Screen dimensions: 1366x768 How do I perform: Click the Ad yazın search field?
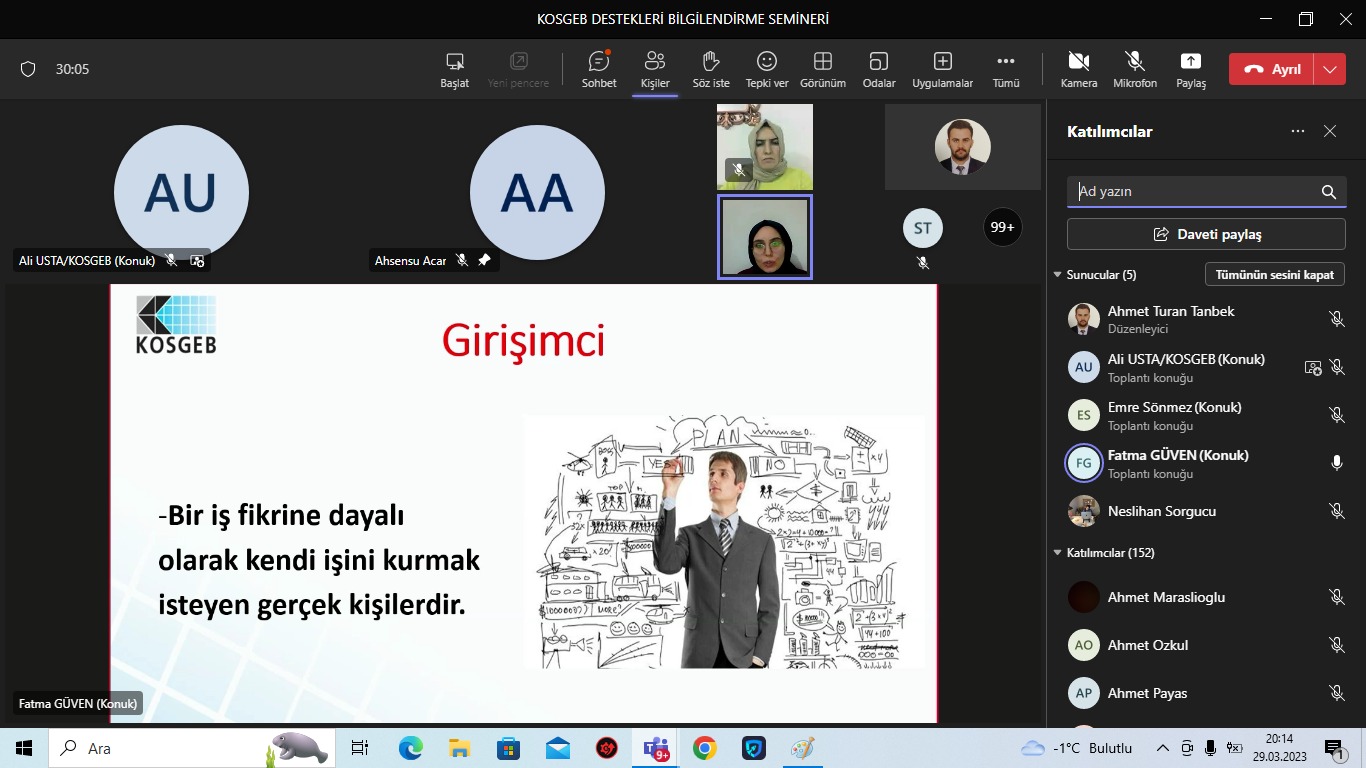coord(1195,192)
